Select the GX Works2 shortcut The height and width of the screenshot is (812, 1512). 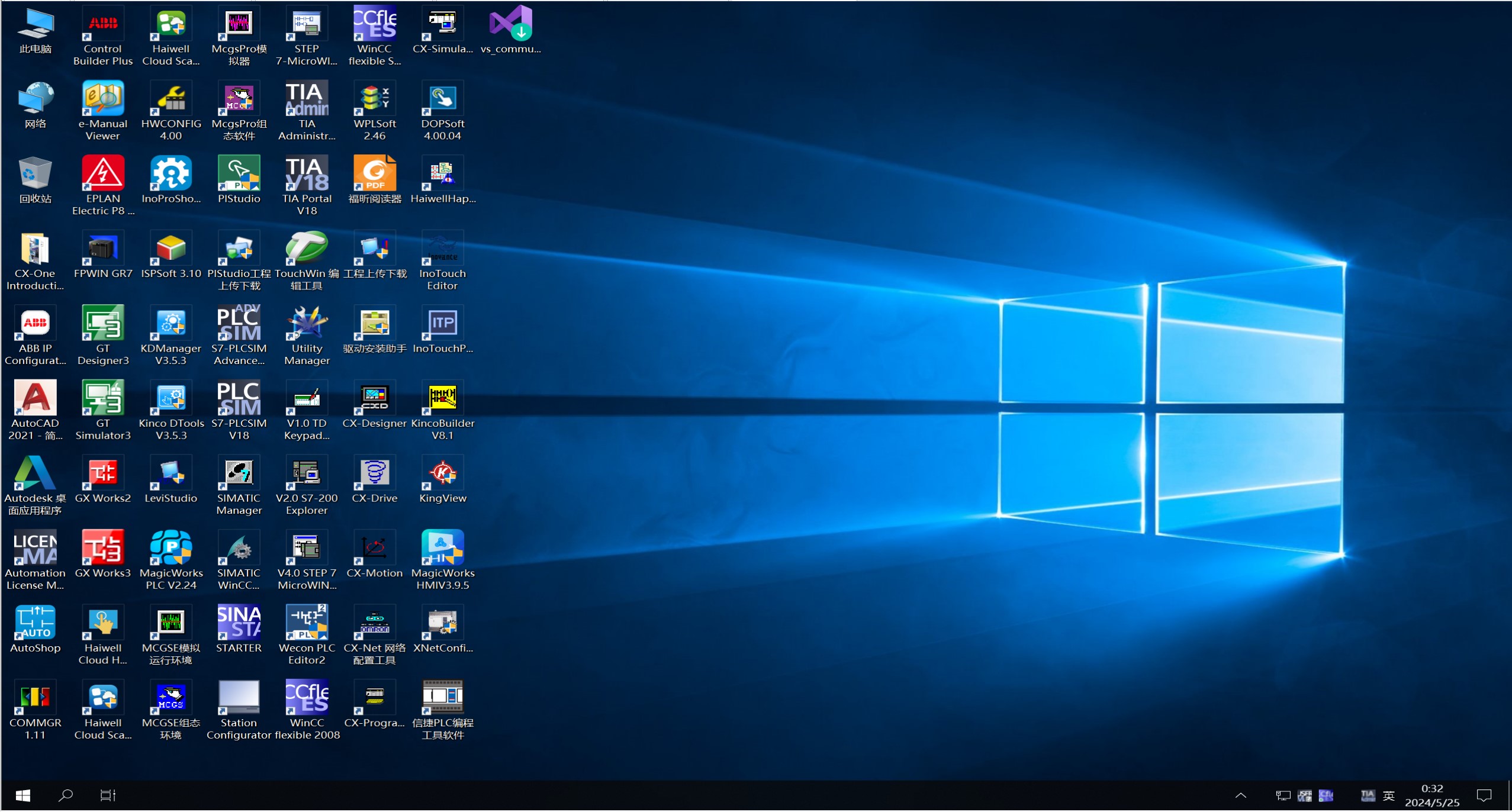coord(102,479)
